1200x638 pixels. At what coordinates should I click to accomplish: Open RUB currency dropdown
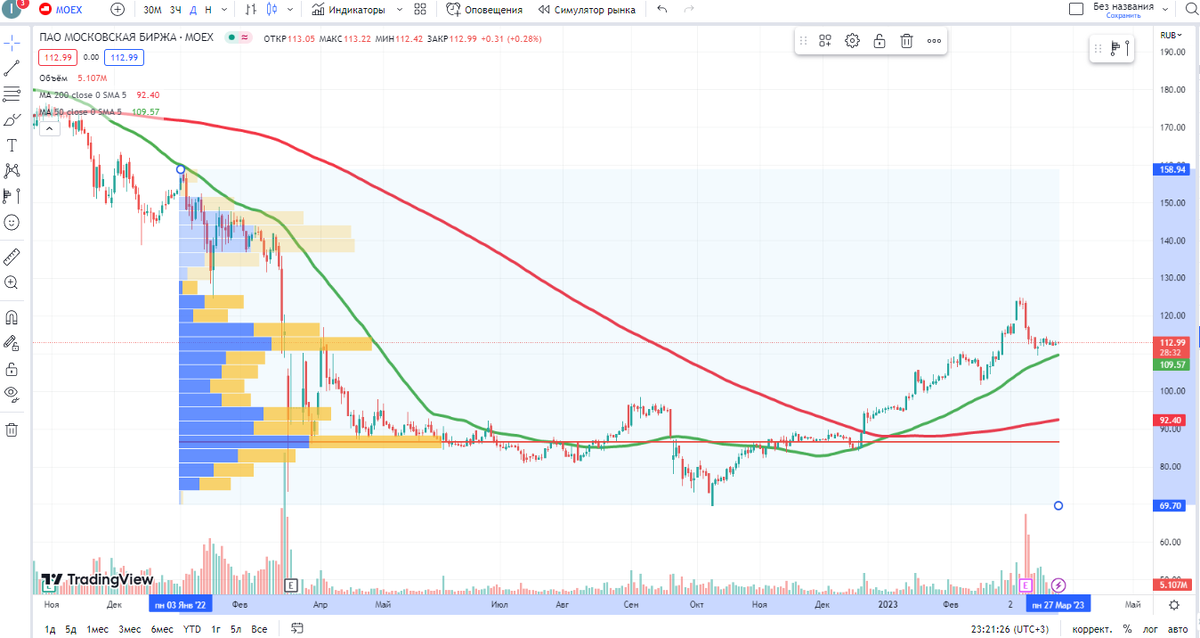tap(1170, 36)
